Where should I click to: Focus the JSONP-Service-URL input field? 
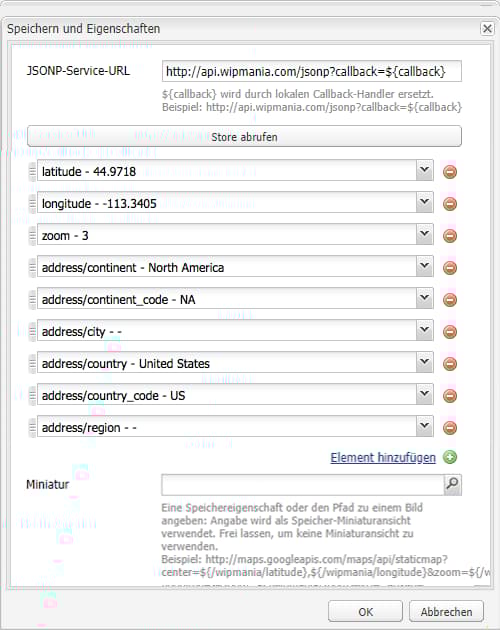pyautogui.click(x=311, y=72)
